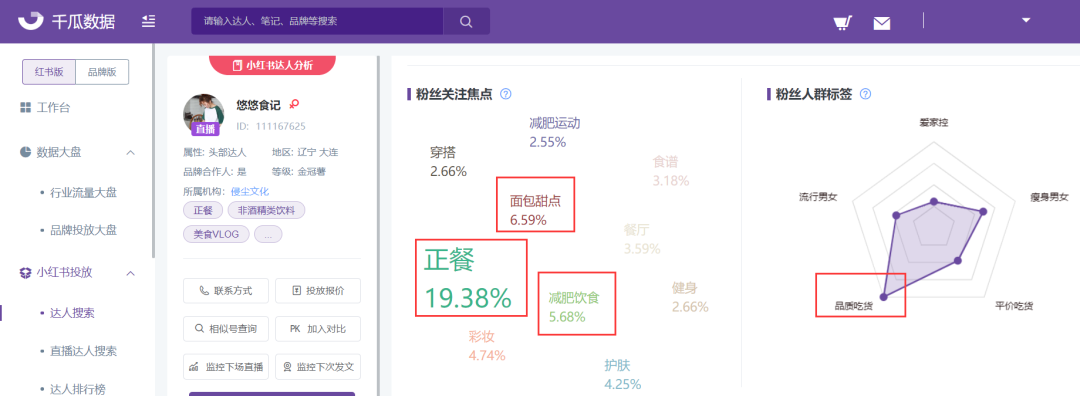This screenshot has width=1080, height=396.
Task: Open 达人排行榜
Action: tap(78, 389)
